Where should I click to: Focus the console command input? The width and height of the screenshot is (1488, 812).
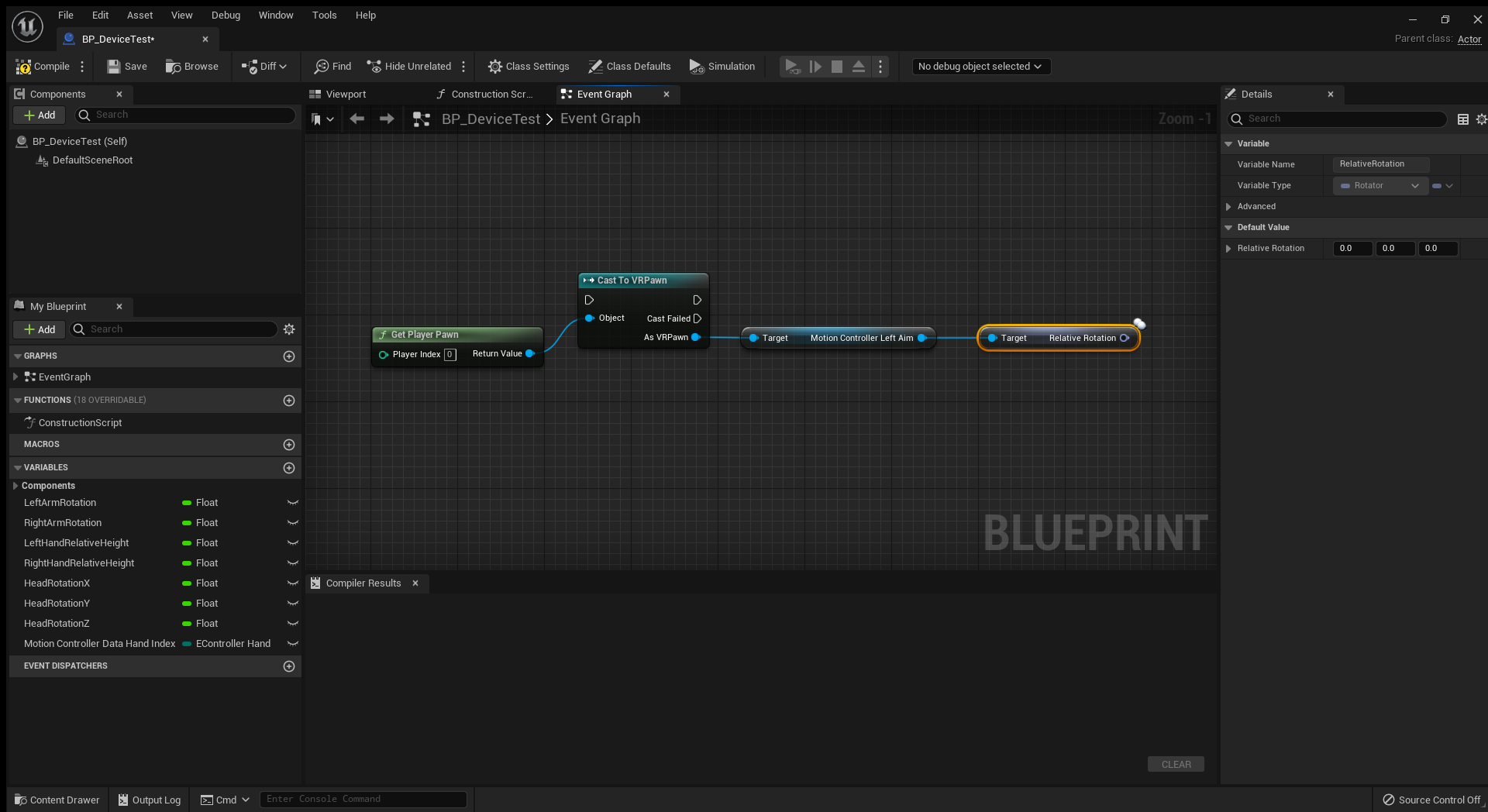pyautogui.click(x=363, y=800)
